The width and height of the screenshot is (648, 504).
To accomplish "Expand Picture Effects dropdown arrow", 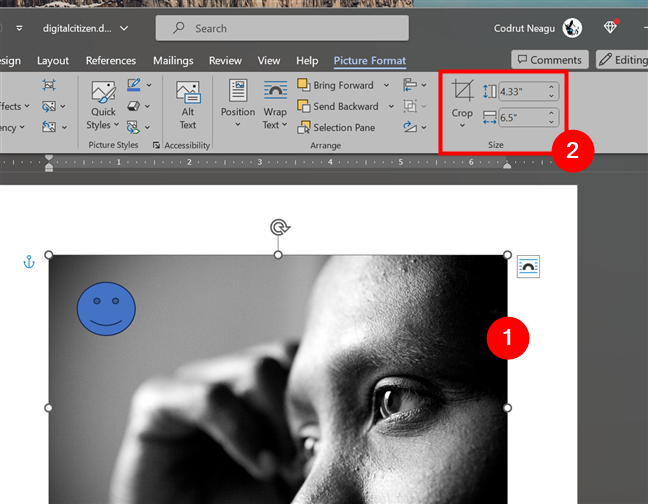I will point(148,106).
